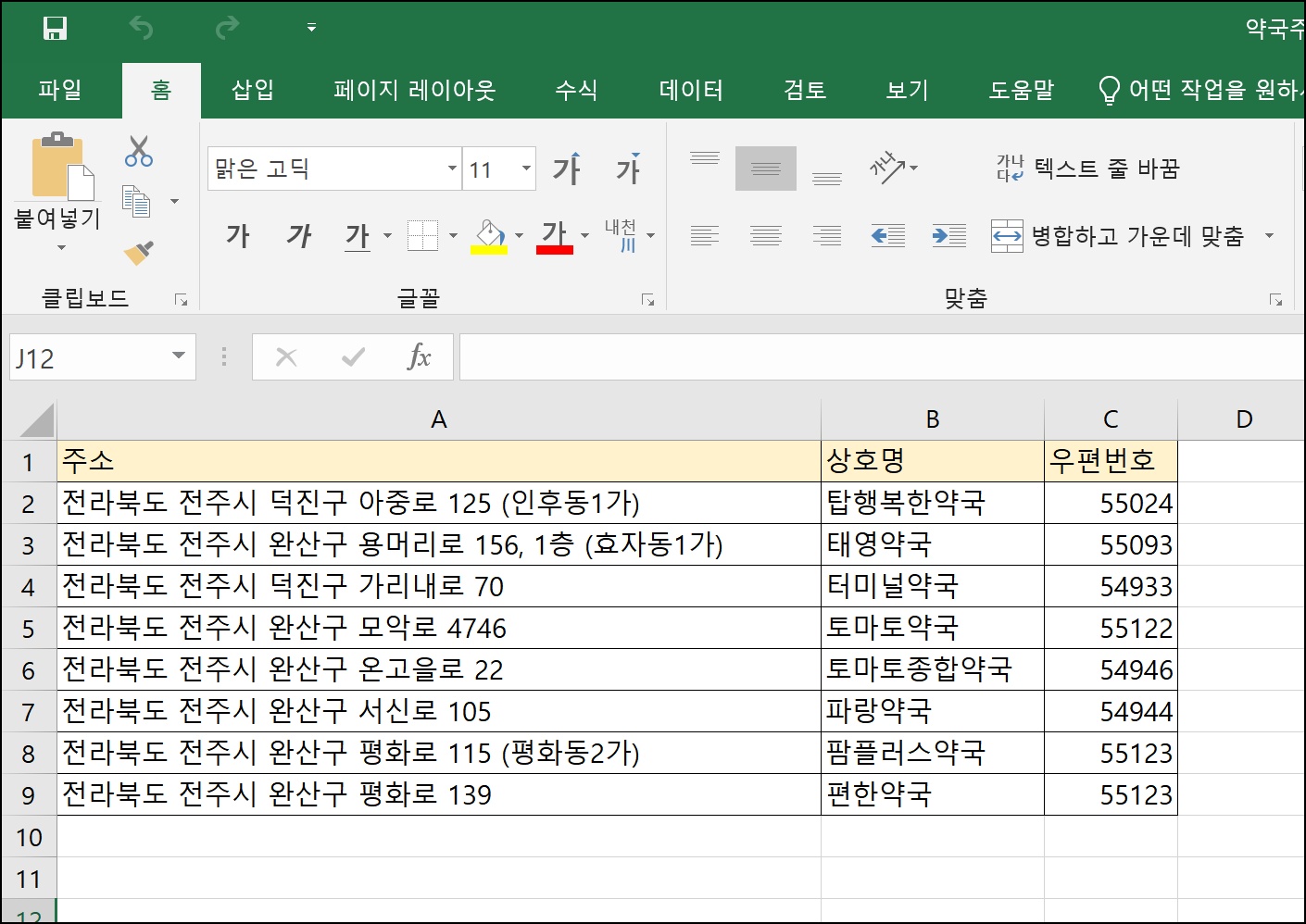Click the insert function (fx) icon
1306x924 pixels.
pos(421,356)
